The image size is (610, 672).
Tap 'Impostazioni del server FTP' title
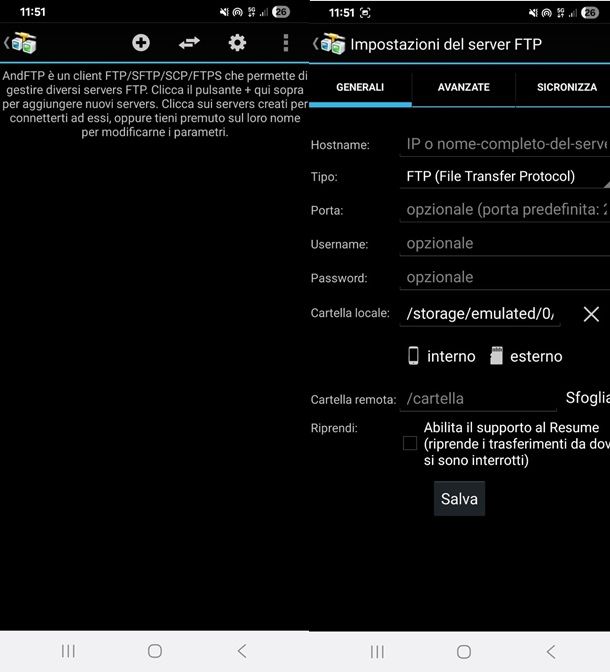coord(446,44)
